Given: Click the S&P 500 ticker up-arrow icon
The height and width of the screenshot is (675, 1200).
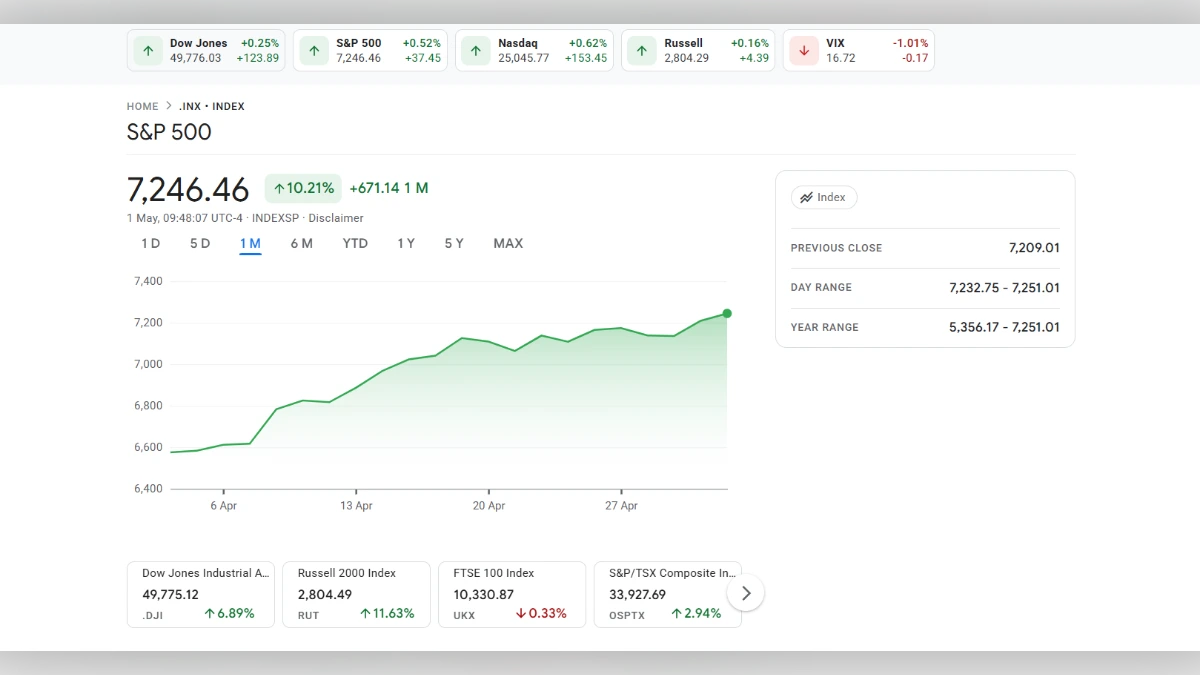Looking at the screenshot, I should [314, 50].
